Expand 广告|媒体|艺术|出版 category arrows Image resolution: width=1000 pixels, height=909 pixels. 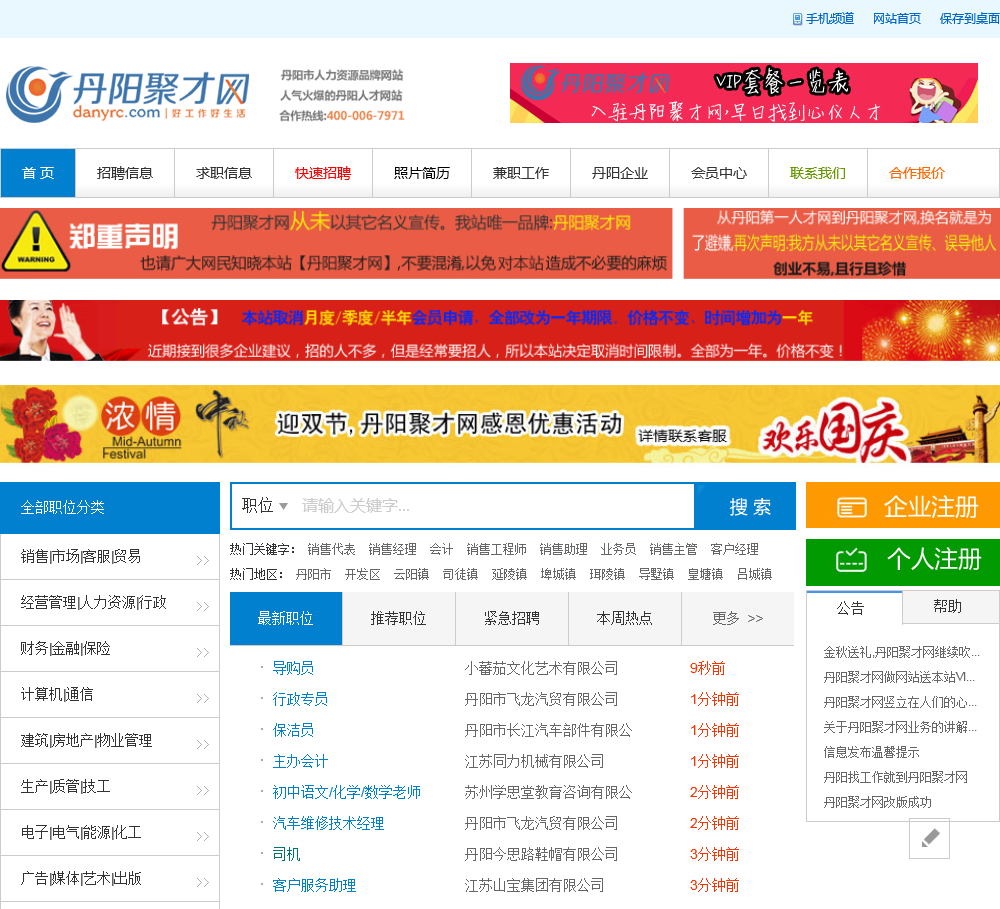point(203,882)
